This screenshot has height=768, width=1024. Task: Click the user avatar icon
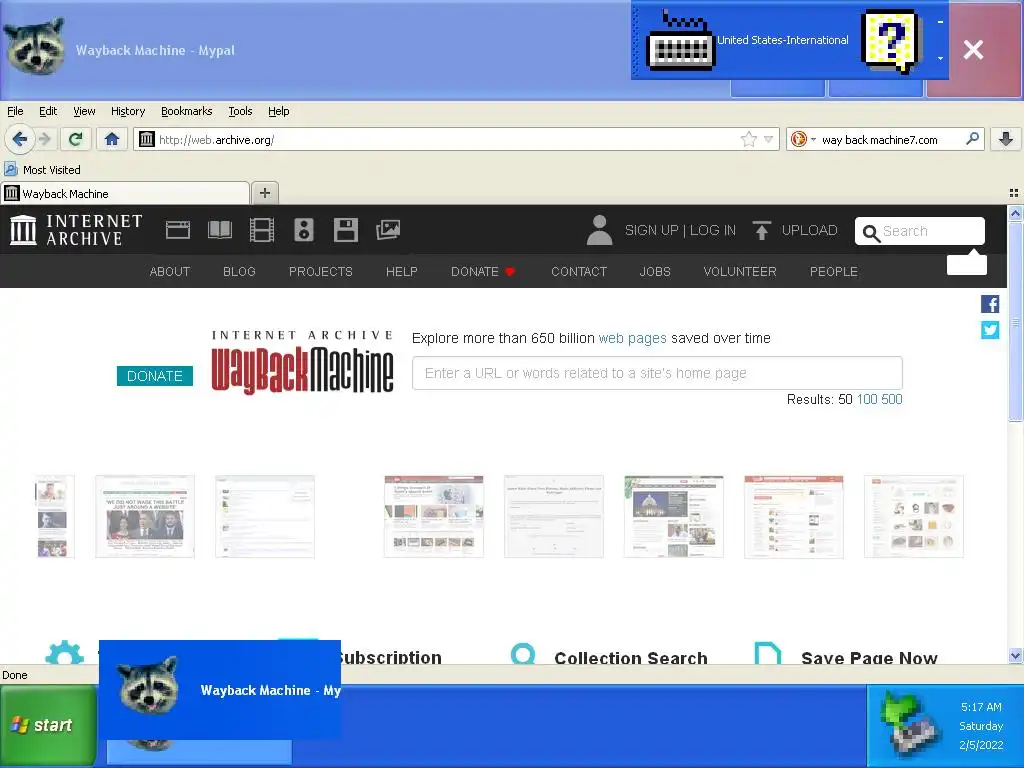point(599,230)
